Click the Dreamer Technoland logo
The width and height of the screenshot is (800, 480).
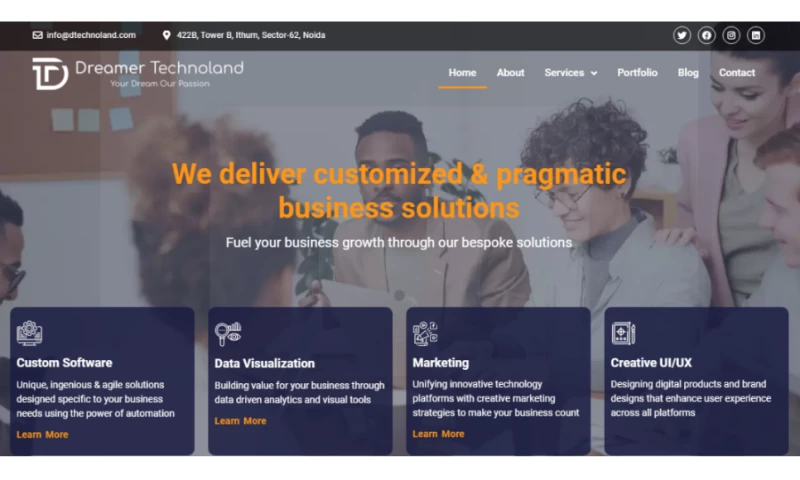click(138, 73)
